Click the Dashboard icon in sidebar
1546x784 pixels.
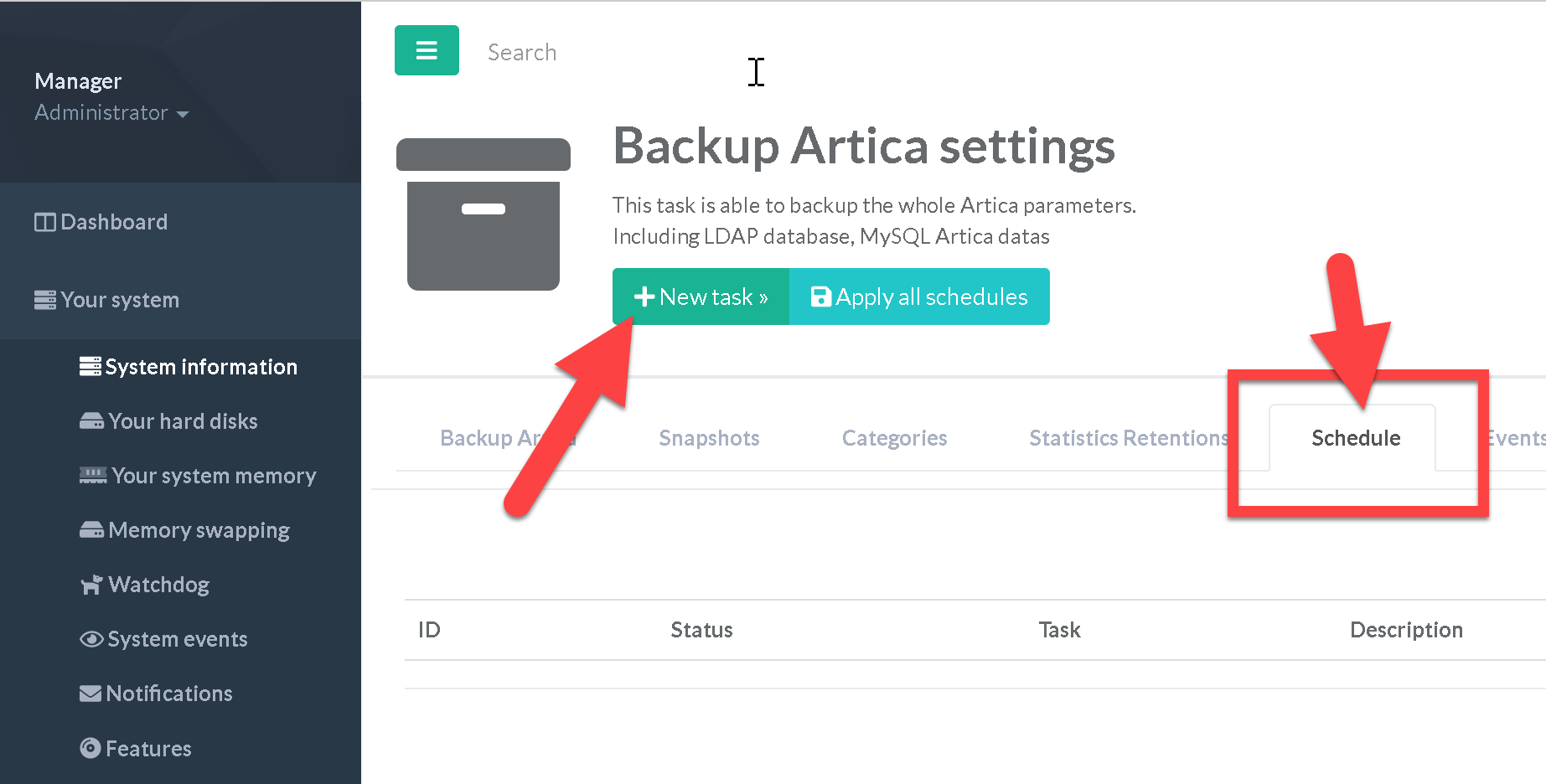(x=45, y=222)
